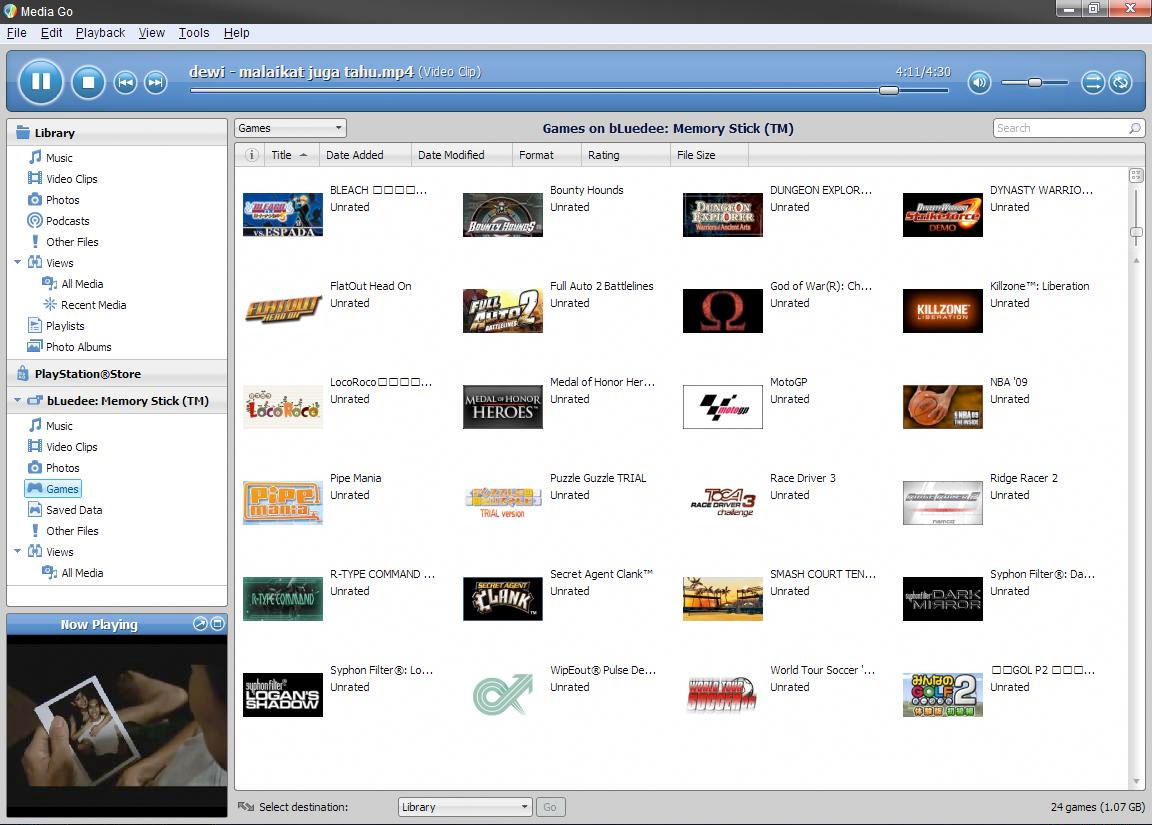This screenshot has width=1152, height=825.
Task: Open Photos on the Memory Stick
Action: [54, 468]
